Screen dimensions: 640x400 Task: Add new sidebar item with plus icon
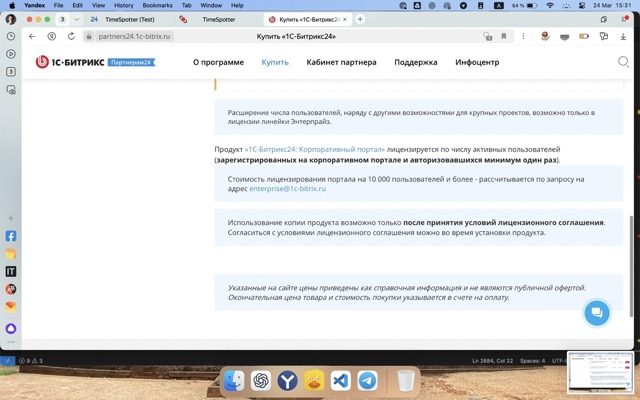(11, 218)
